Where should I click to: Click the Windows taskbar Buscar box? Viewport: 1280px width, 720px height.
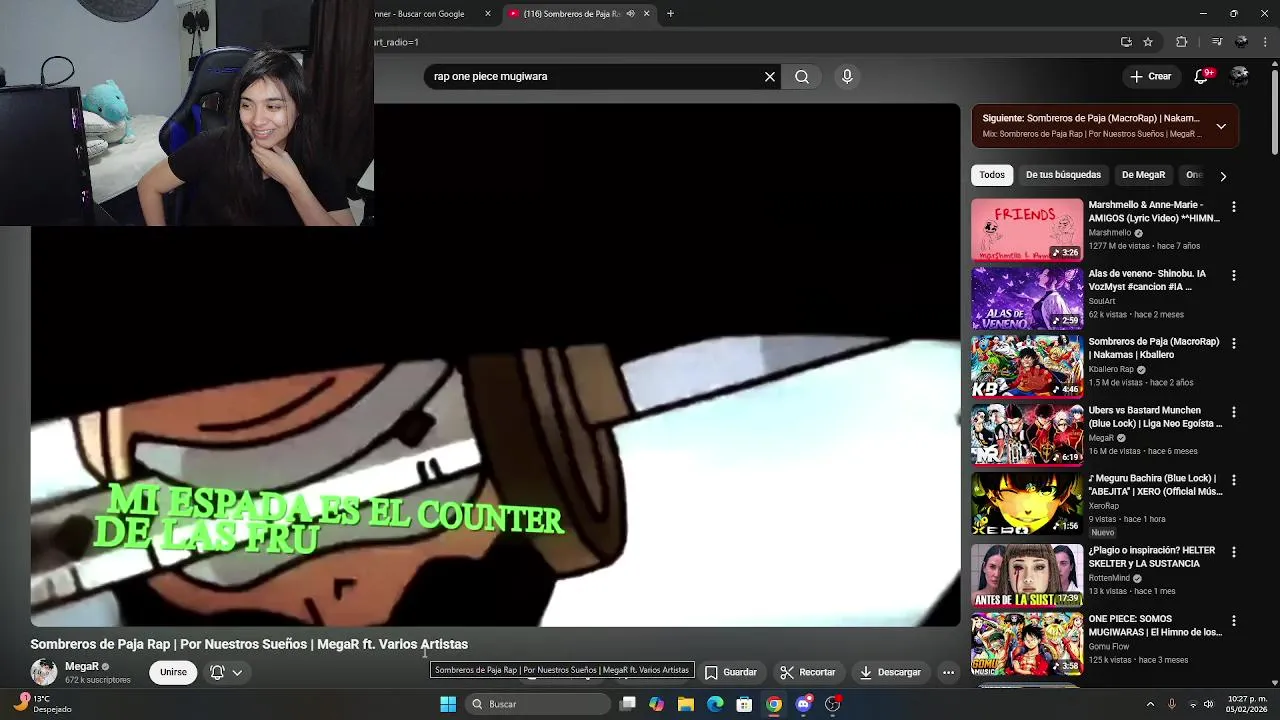pos(538,704)
